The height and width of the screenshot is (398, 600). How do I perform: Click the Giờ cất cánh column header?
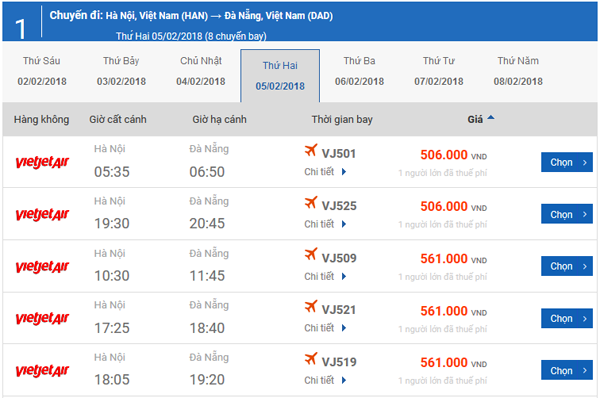click(118, 119)
